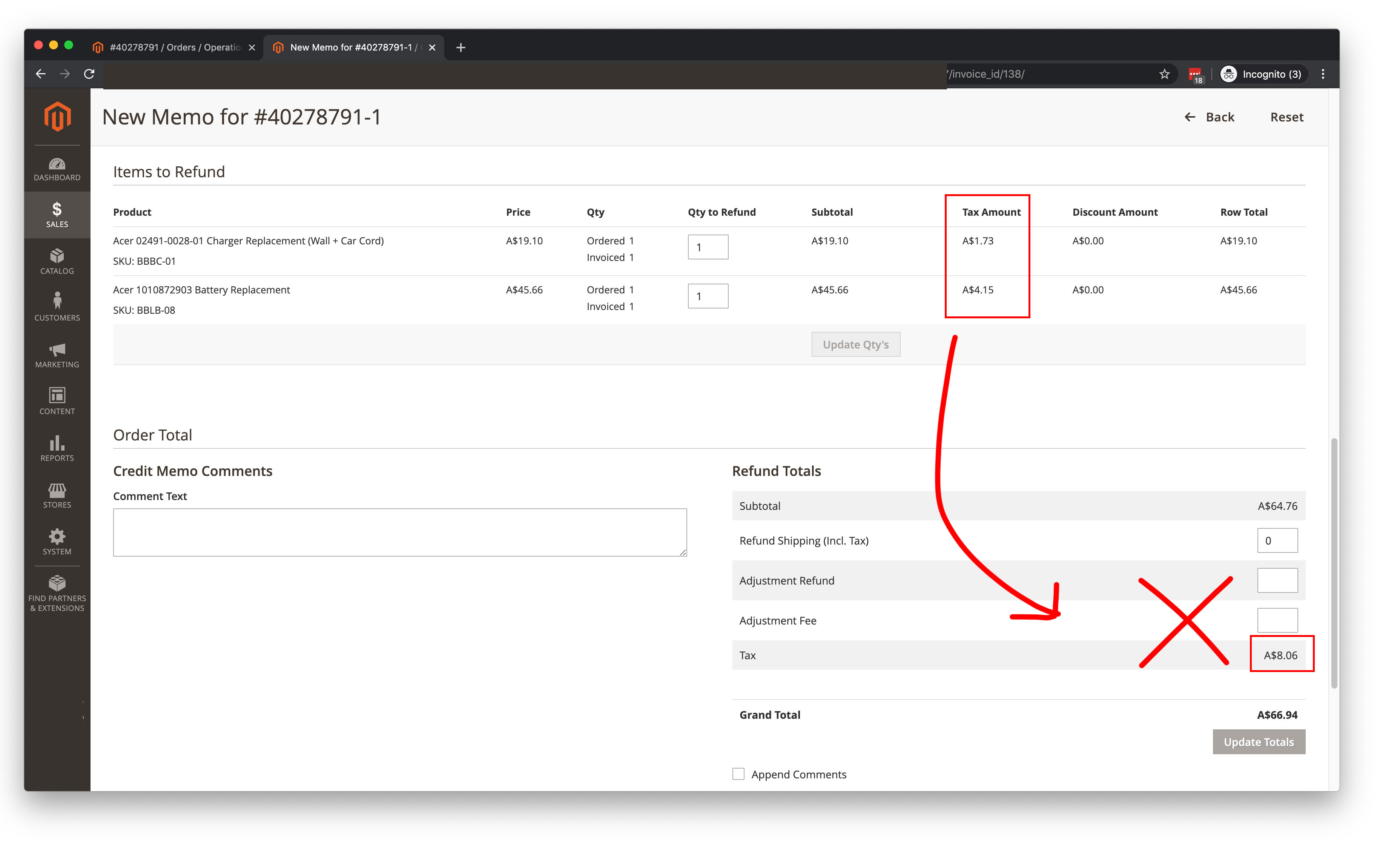Click the Reset button

1286,117
